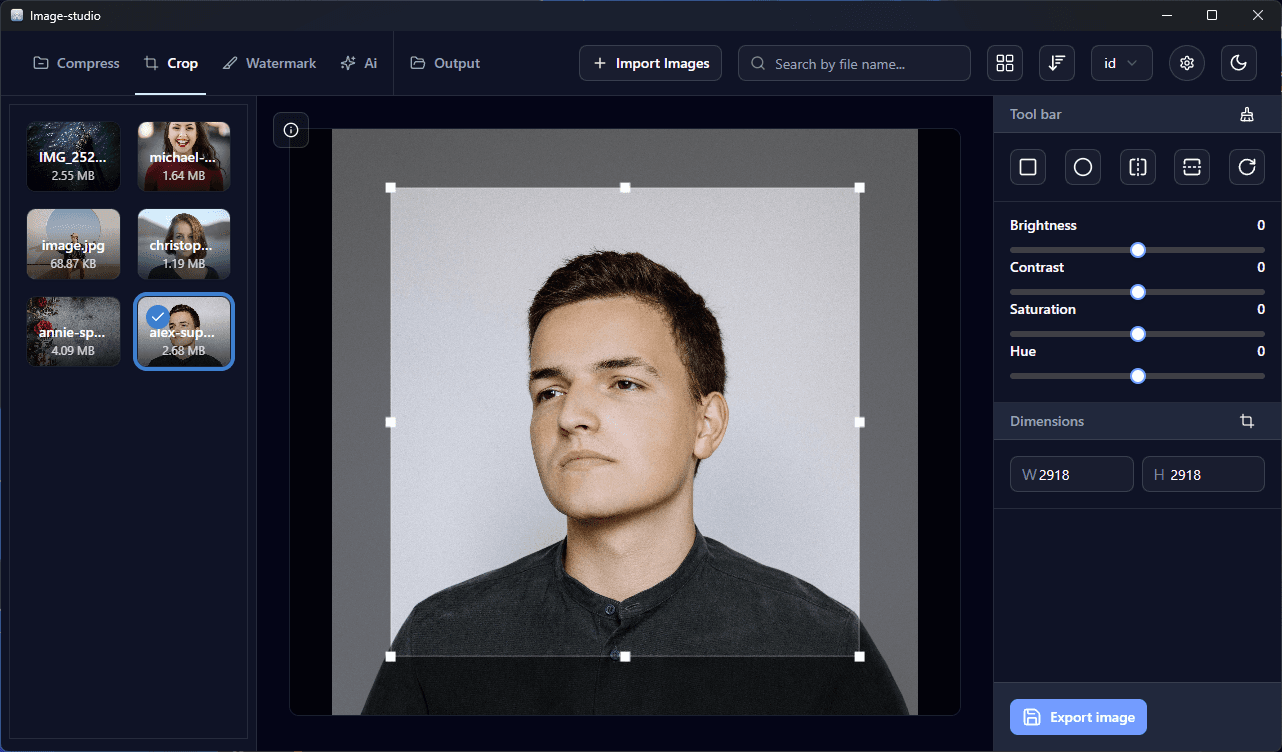1282x752 pixels.
Task: Open the settings gear
Action: point(1187,63)
